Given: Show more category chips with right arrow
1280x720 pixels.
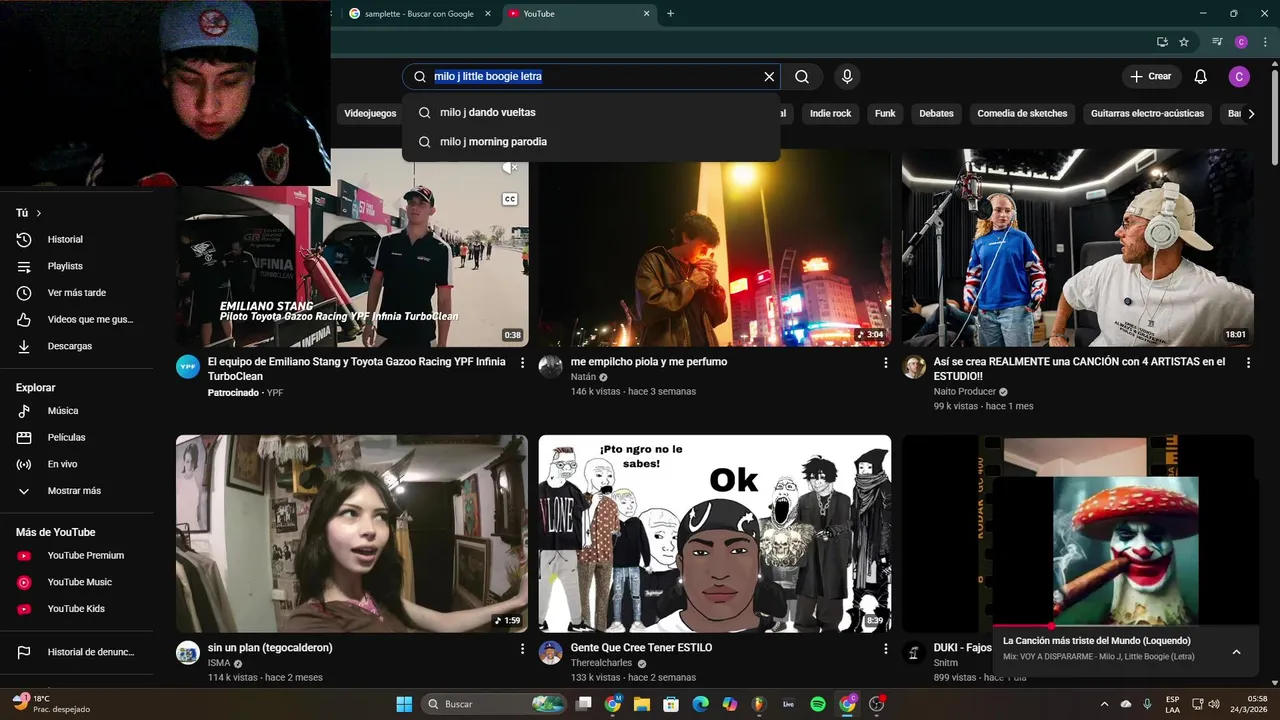Looking at the screenshot, I should click(x=1251, y=113).
